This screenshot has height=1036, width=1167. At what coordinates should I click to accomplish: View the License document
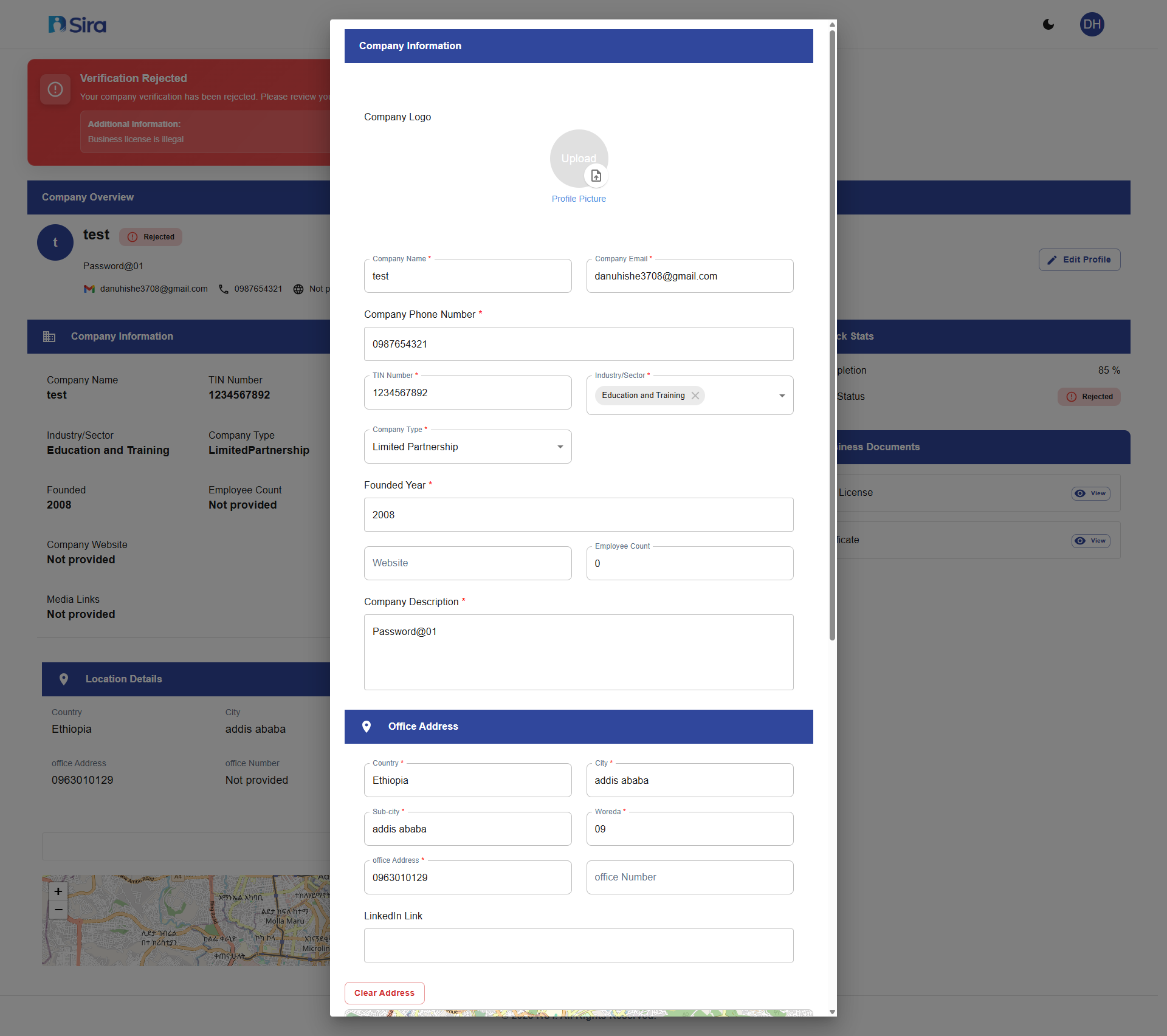[x=1090, y=493]
